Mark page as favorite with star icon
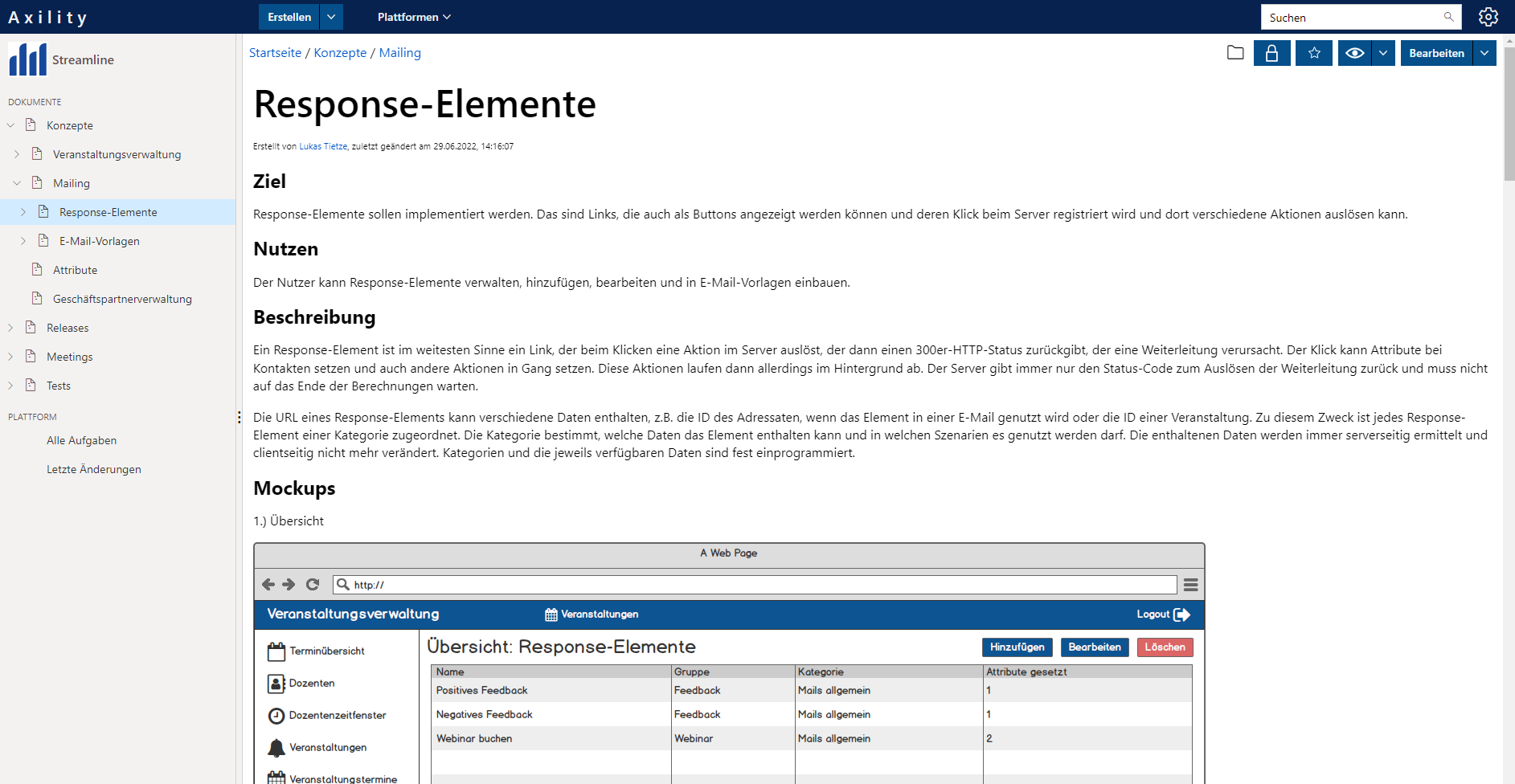Image resolution: width=1515 pixels, height=784 pixels. [1314, 53]
